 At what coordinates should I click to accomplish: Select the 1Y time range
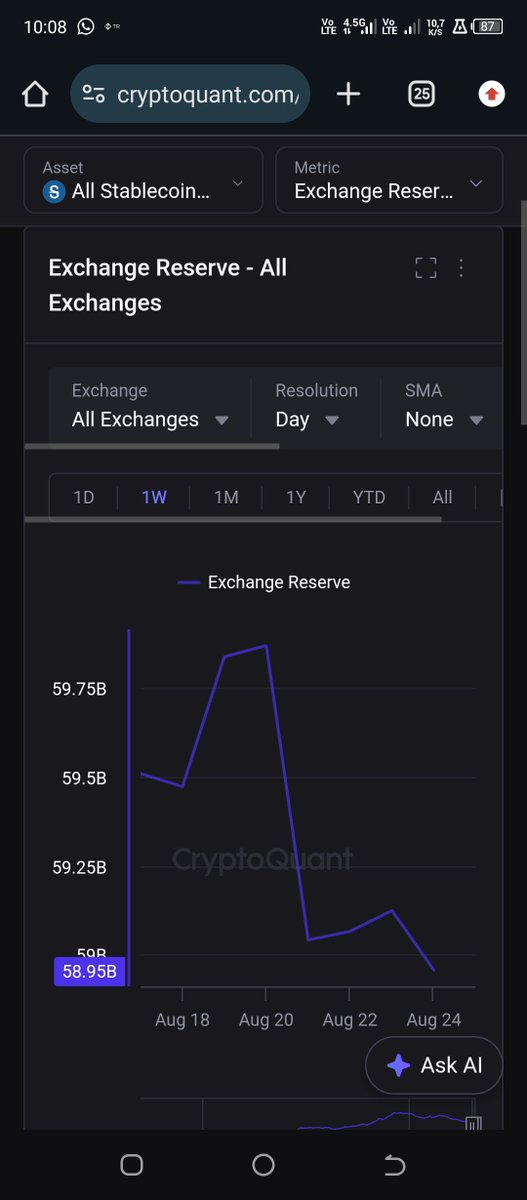[x=296, y=497]
